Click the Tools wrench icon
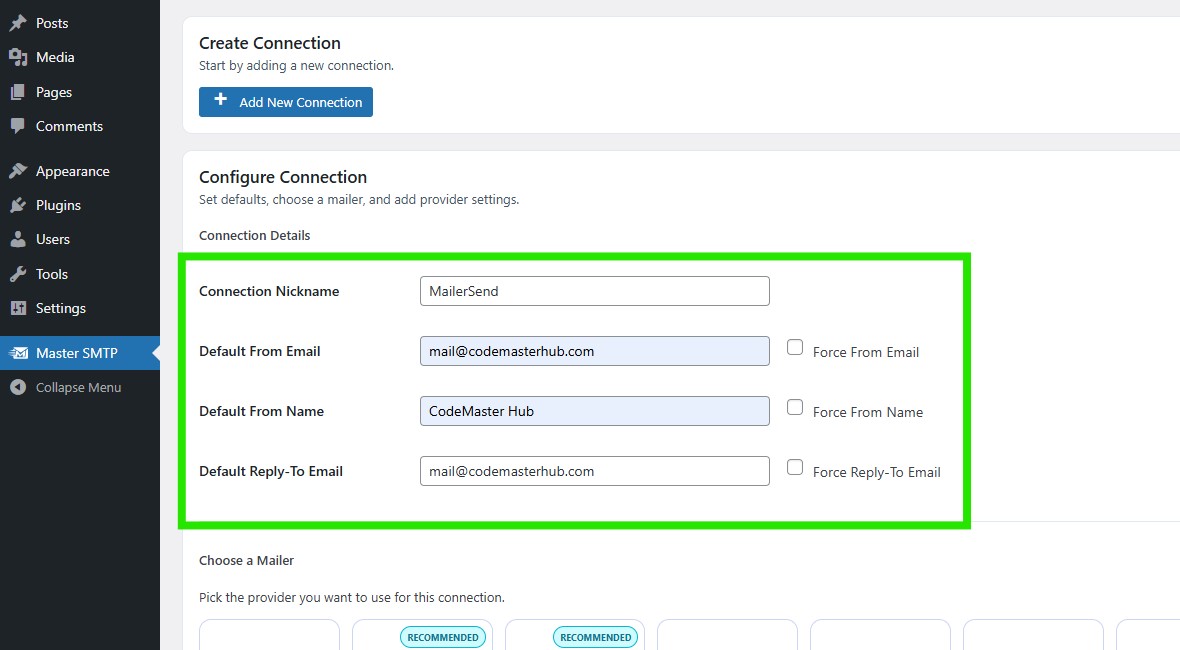 point(18,274)
